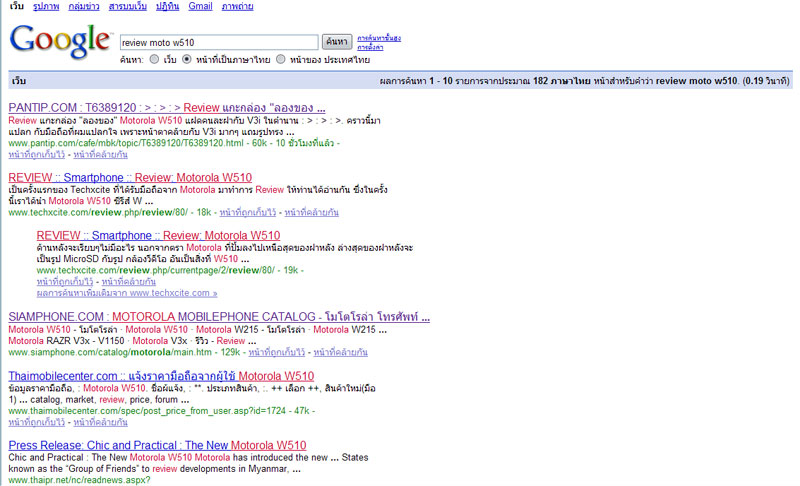This screenshot has height=486, width=800.
Task: Open the PANTIP.COM T6389120 result title
Action: point(167,108)
